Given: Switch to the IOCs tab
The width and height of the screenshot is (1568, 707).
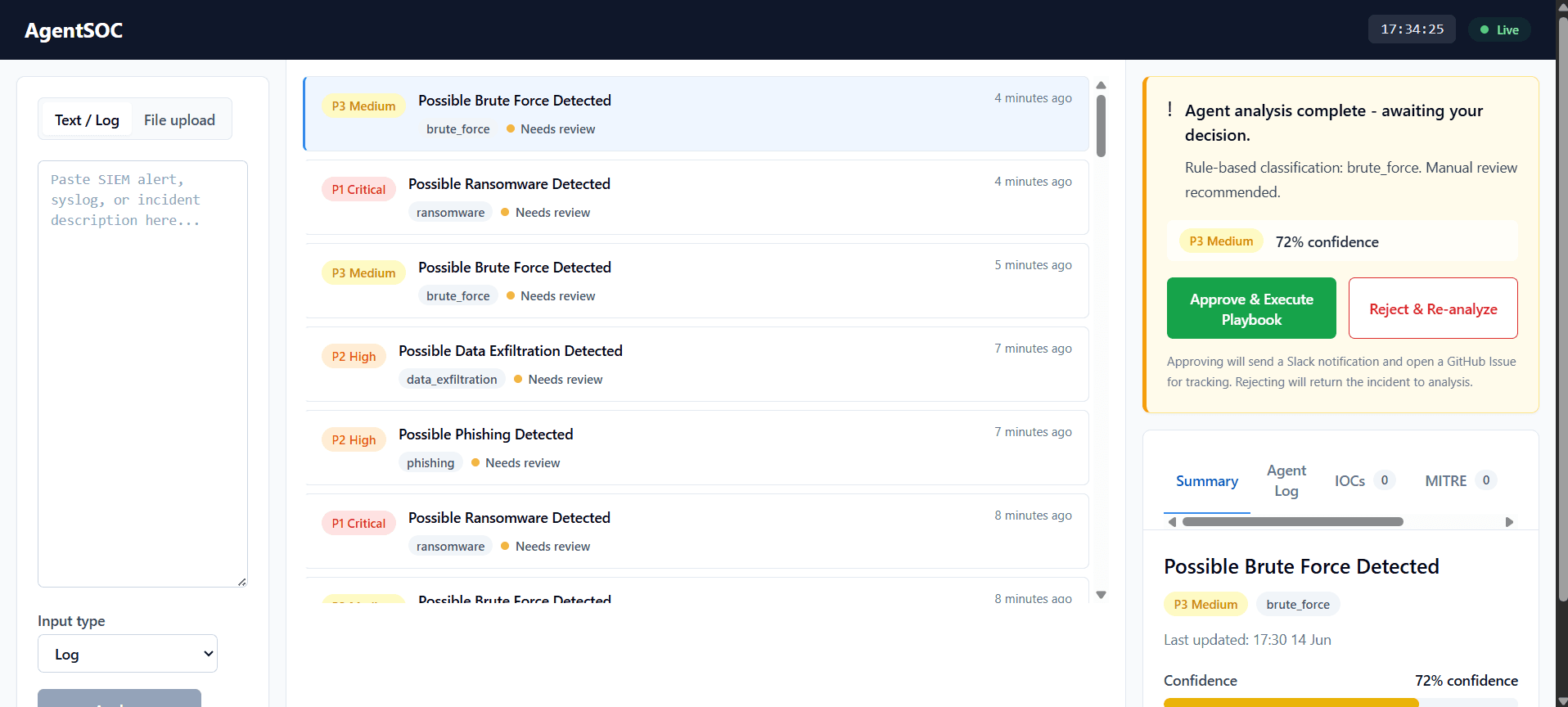Looking at the screenshot, I should pyautogui.click(x=1364, y=481).
